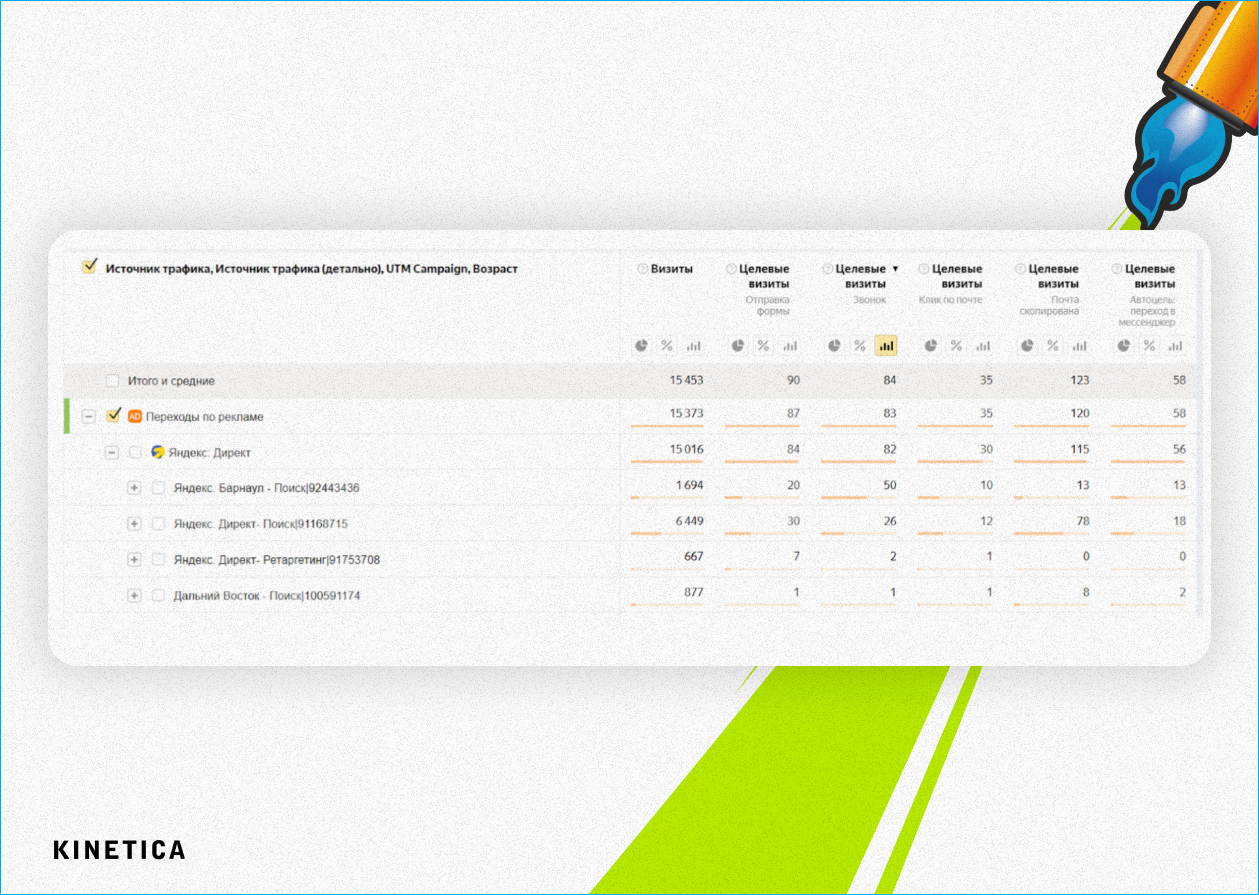The width and height of the screenshot is (1259, 895).
Task: Open pie chart for Звонок column
Action: coord(833,346)
